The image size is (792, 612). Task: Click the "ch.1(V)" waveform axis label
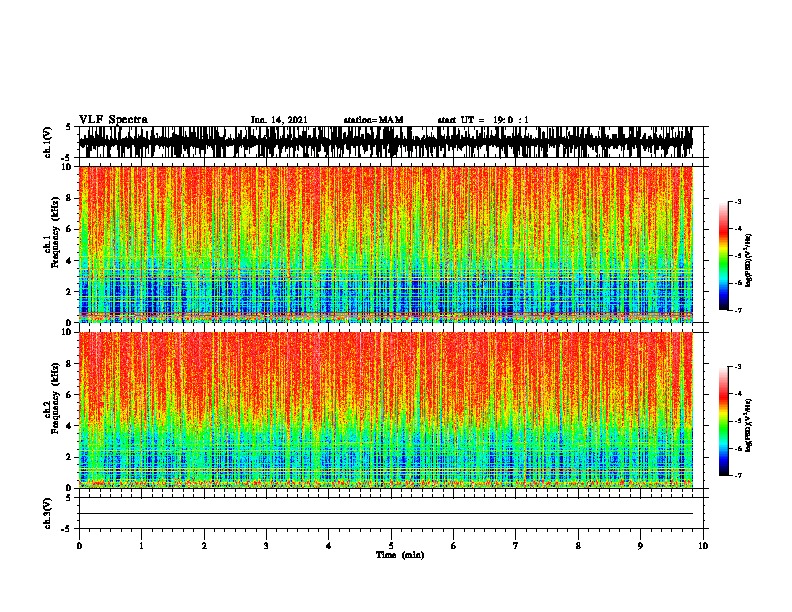pos(47,142)
